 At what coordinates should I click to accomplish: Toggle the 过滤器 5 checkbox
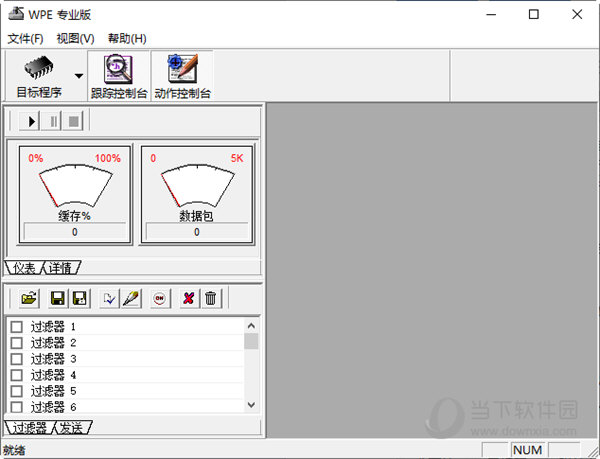[16, 391]
